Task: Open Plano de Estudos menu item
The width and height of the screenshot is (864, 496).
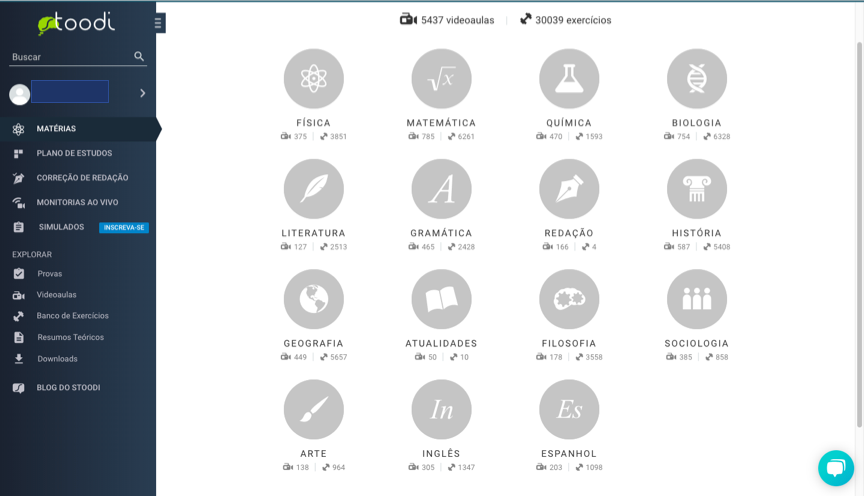Action: click(74, 154)
